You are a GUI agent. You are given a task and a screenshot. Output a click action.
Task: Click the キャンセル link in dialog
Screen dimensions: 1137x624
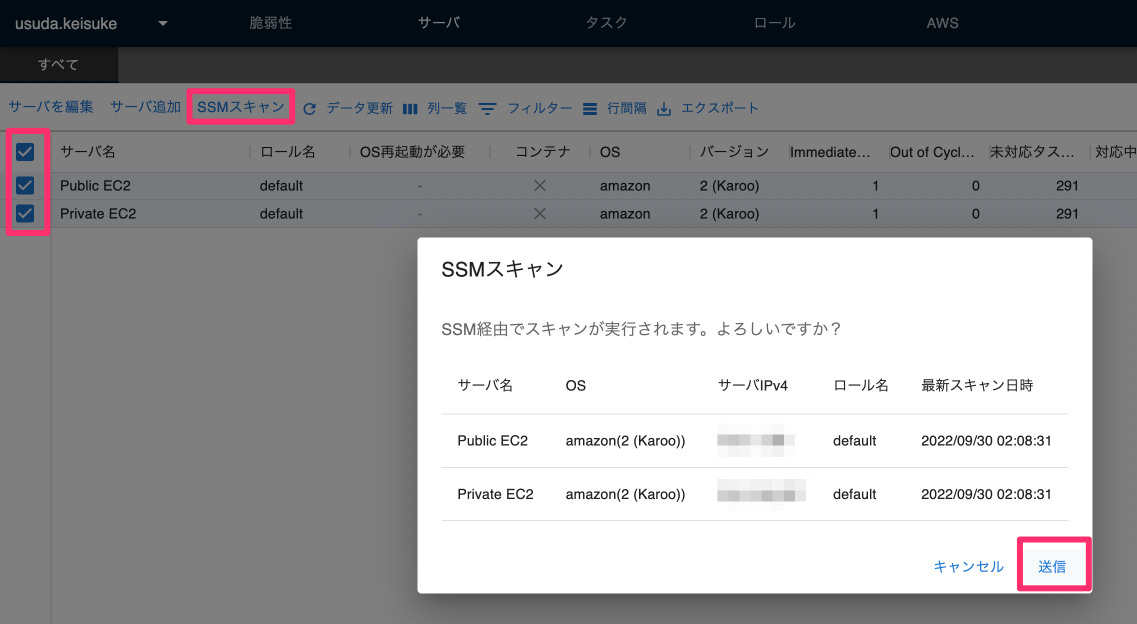pyautogui.click(x=967, y=565)
